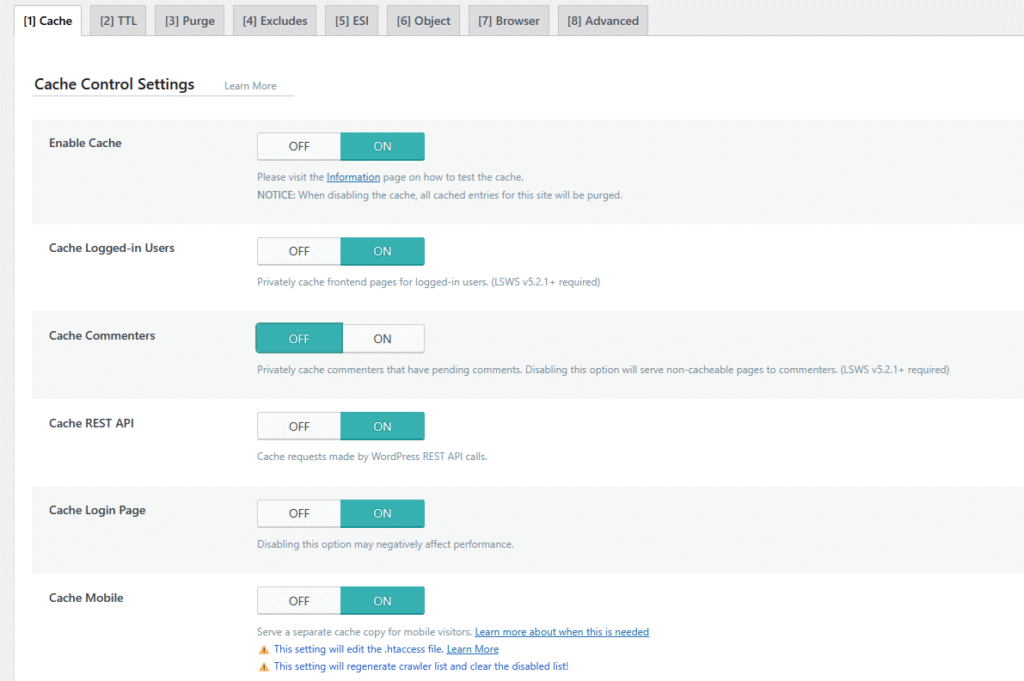Click Learn More link for .htaccess warning
This screenshot has height=681, width=1024.
tap(472, 649)
